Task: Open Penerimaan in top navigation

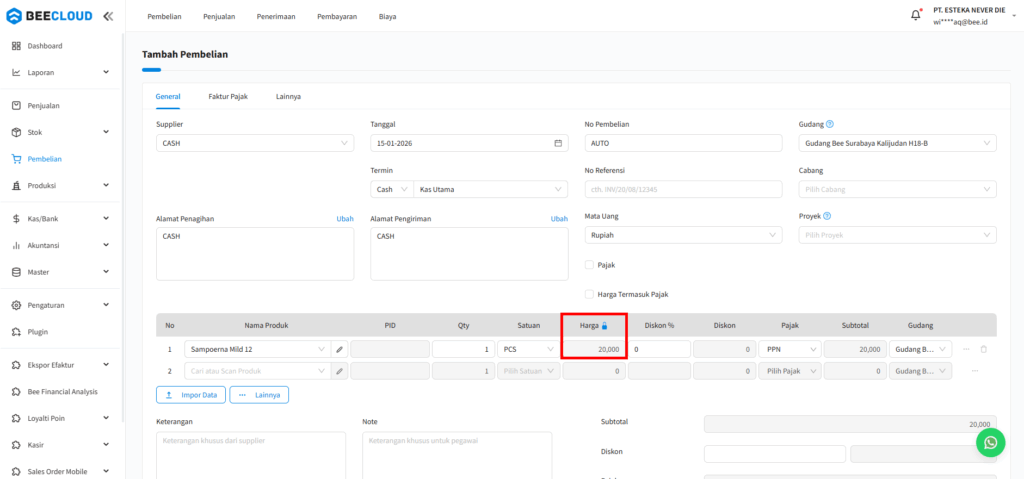Action: pos(276,16)
